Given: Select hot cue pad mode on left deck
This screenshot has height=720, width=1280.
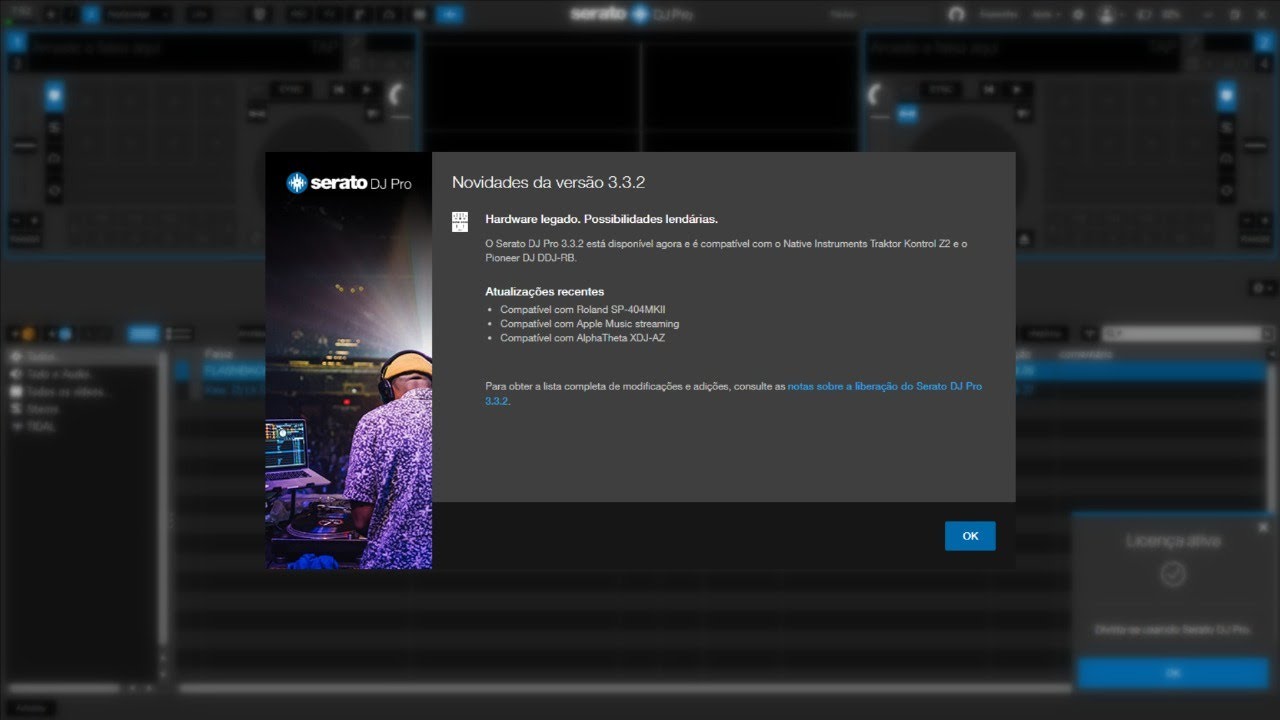Looking at the screenshot, I should tap(54, 96).
